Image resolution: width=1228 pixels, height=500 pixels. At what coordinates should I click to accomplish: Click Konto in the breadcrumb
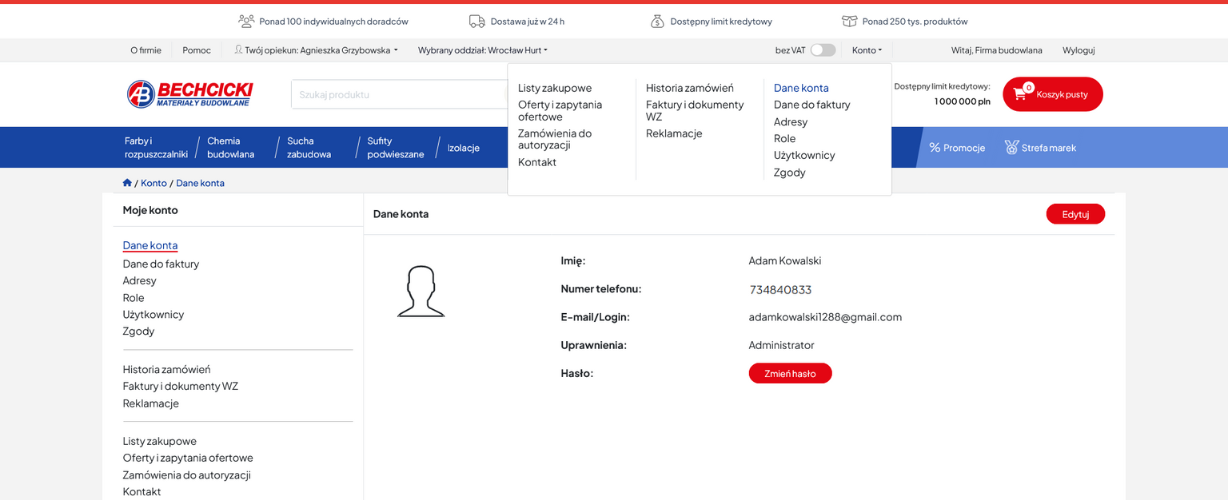(x=154, y=183)
